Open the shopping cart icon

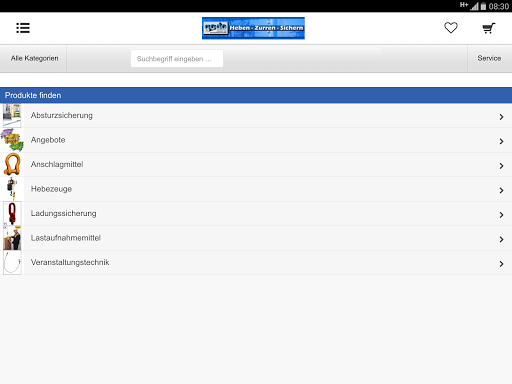click(489, 28)
